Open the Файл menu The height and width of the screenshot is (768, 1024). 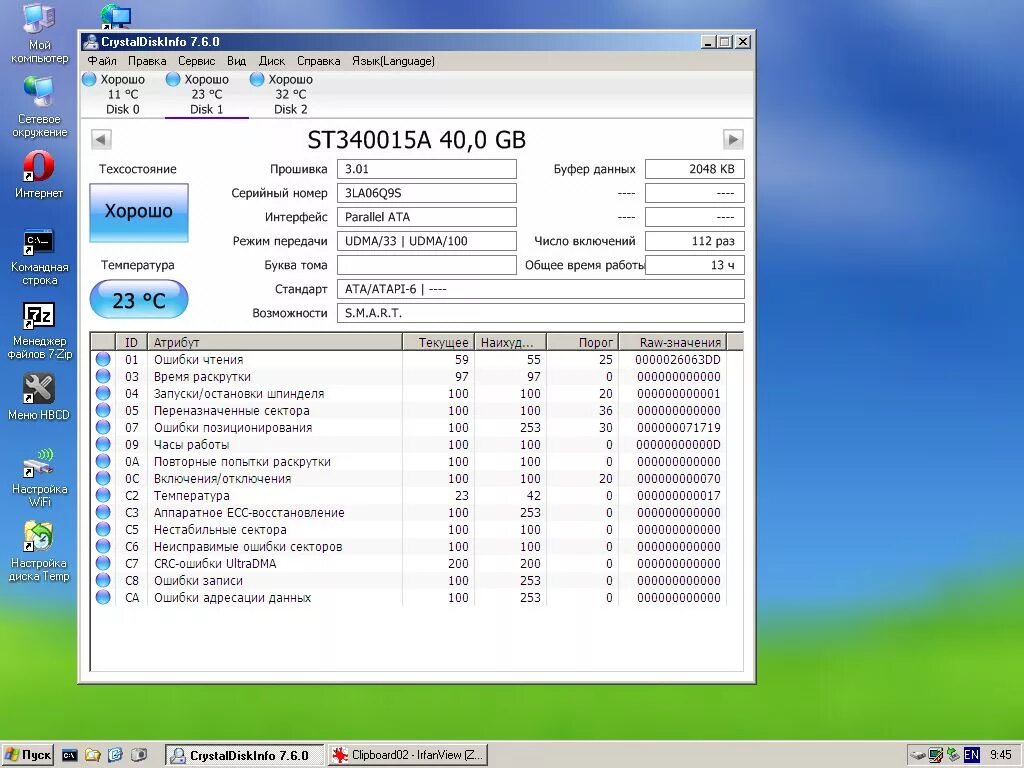tap(102, 61)
